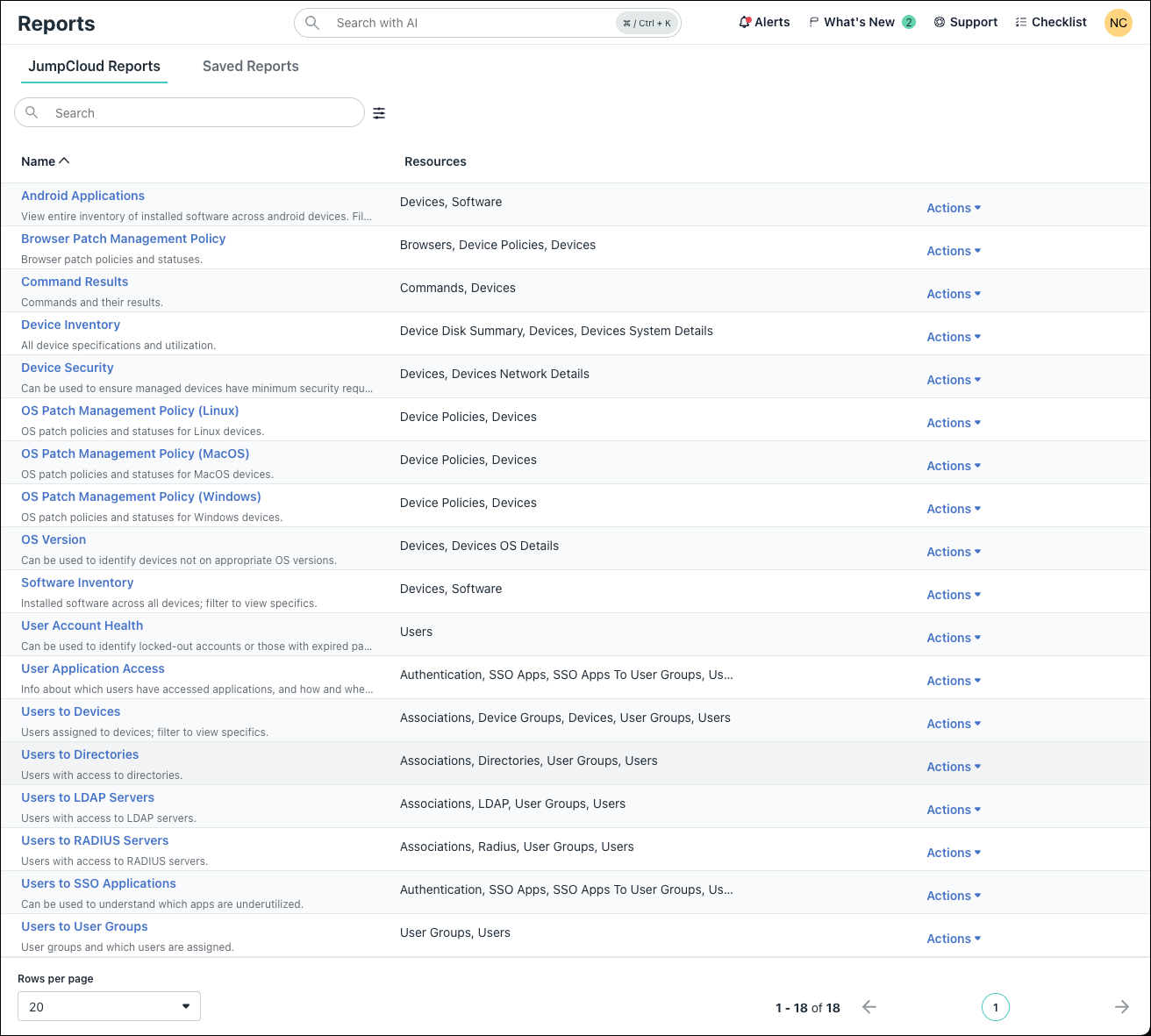1151x1036 pixels.
Task: Open OS Patch Management Policy (Windows) report
Action: [x=141, y=497]
